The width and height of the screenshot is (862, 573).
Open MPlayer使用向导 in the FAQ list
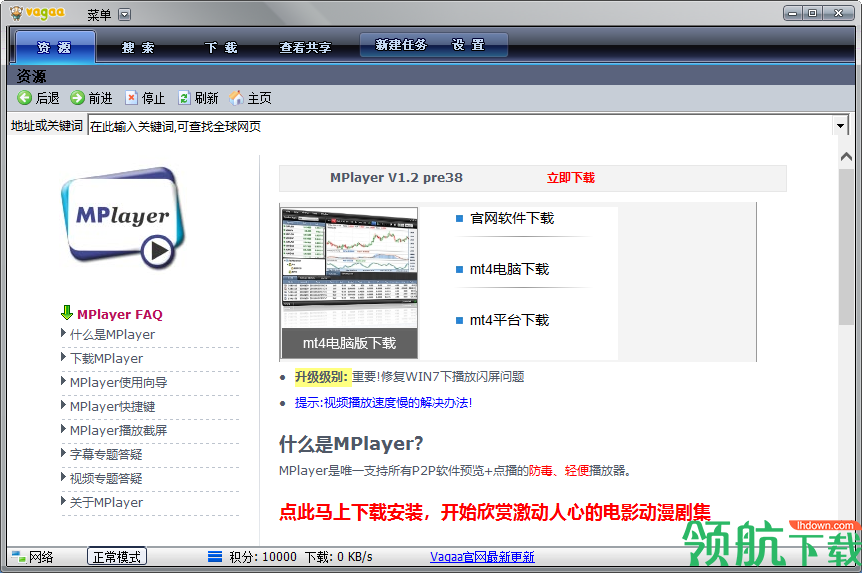(118, 382)
